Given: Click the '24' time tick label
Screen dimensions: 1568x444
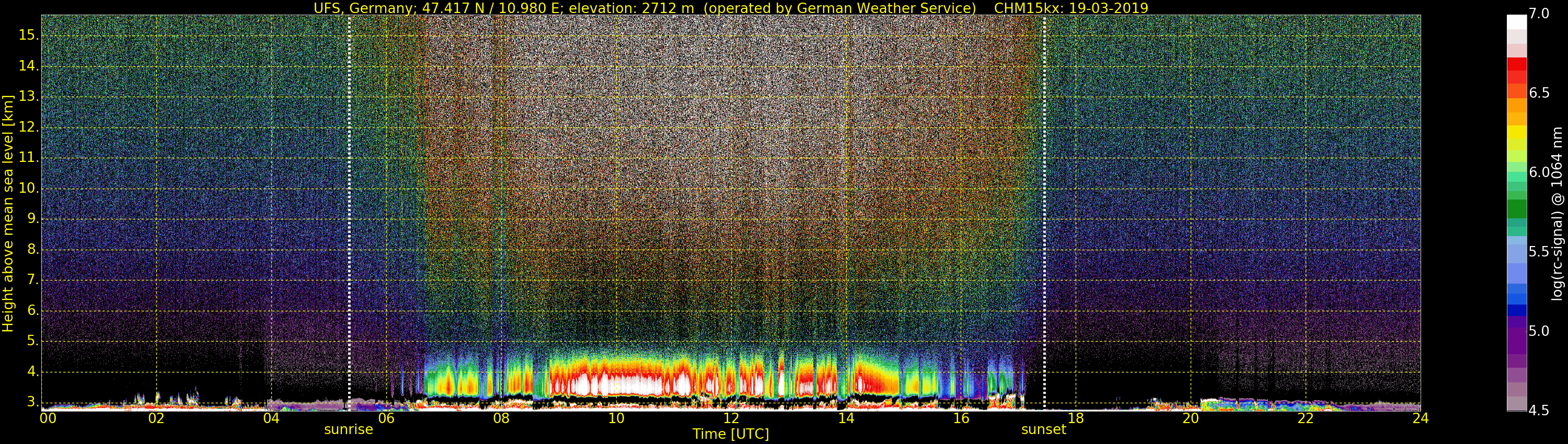Looking at the screenshot, I should [1421, 418].
